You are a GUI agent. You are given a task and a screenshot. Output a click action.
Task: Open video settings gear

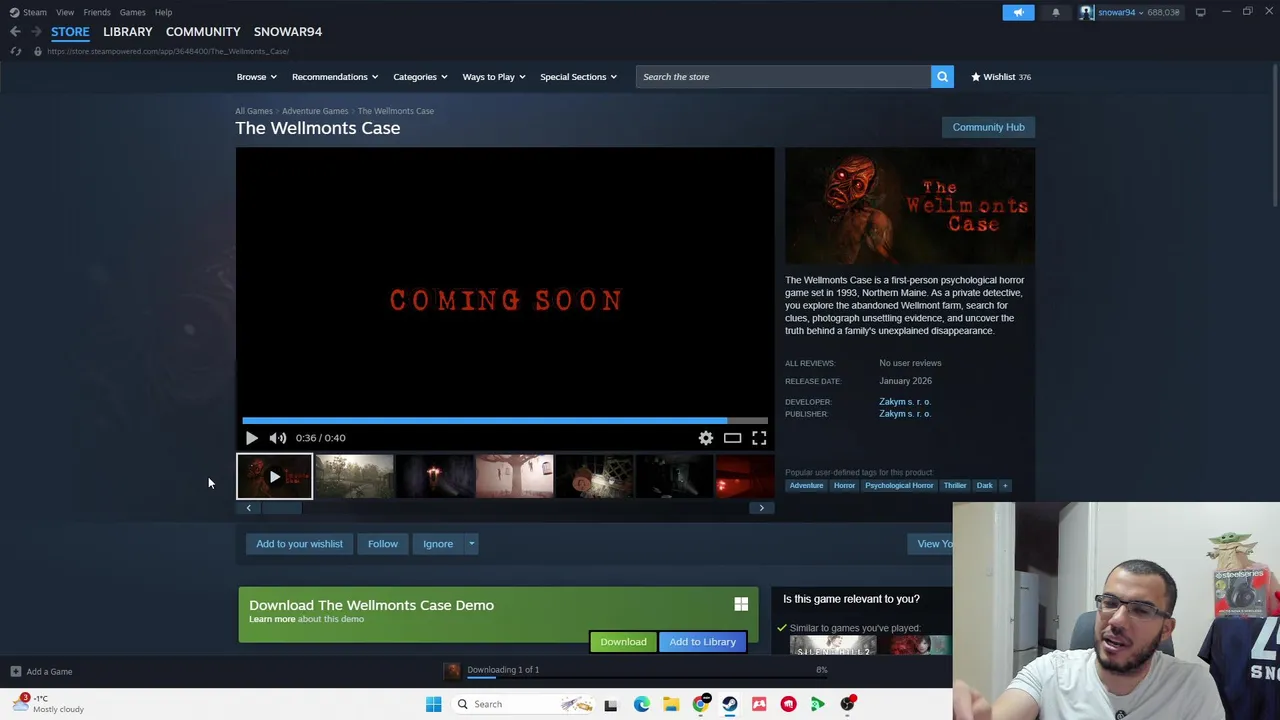pyautogui.click(x=706, y=438)
